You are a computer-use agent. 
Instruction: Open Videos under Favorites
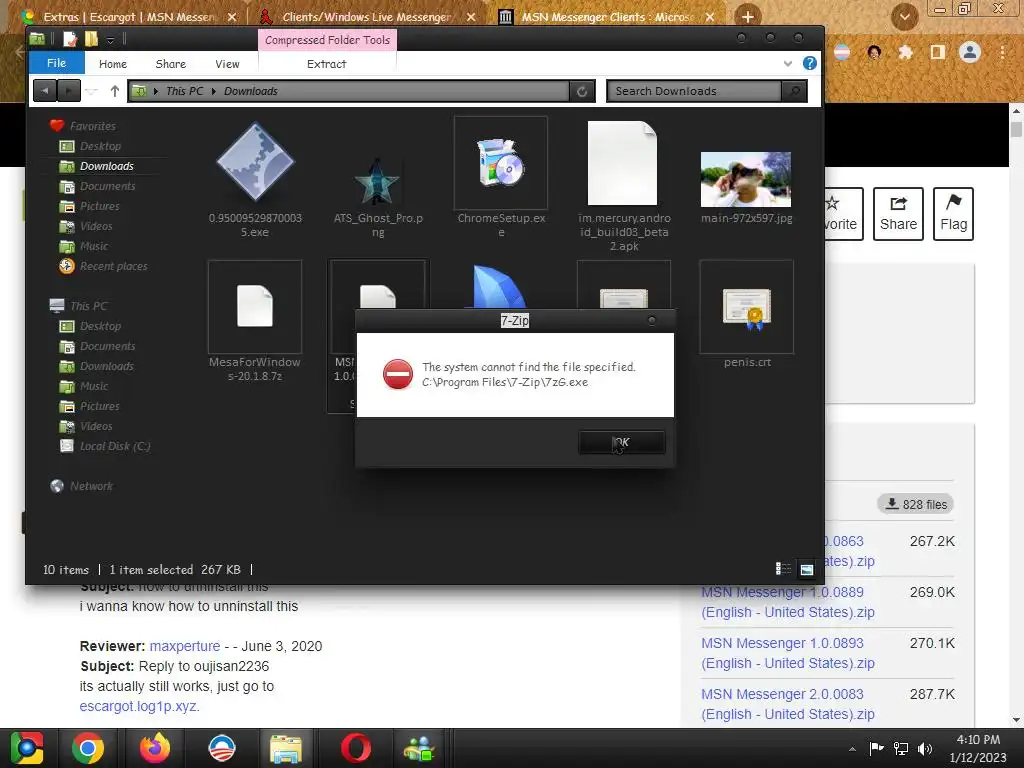point(96,227)
